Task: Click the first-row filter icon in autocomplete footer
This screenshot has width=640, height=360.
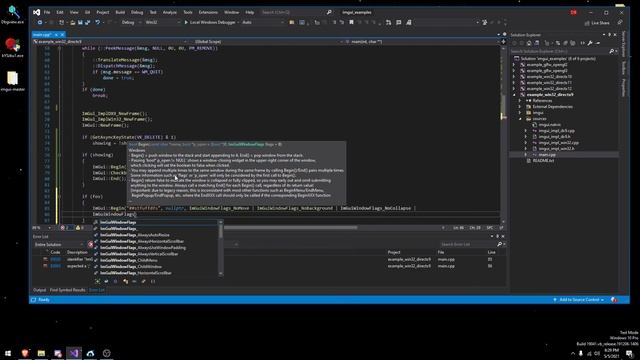Action: [x=97, y=281]
